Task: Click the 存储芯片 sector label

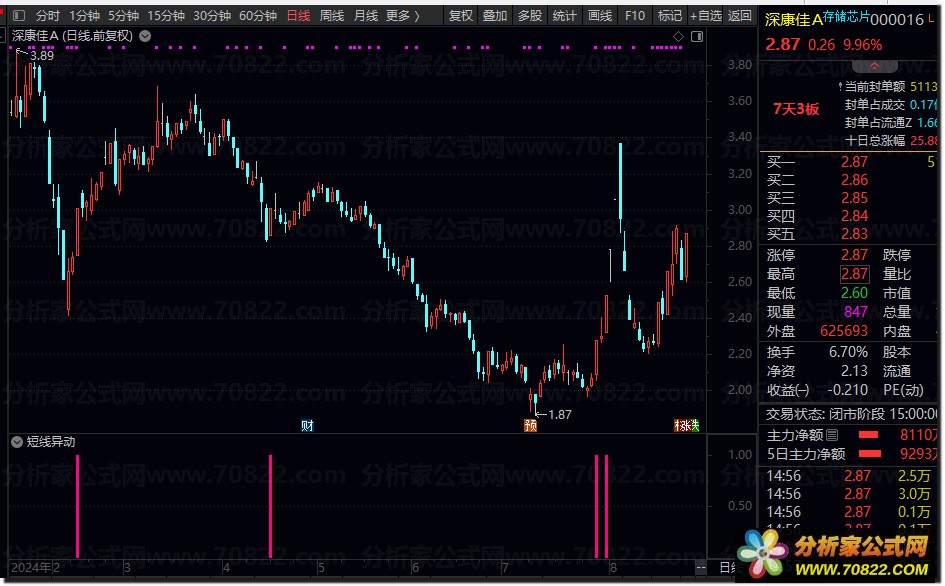Action: [846, 17]
